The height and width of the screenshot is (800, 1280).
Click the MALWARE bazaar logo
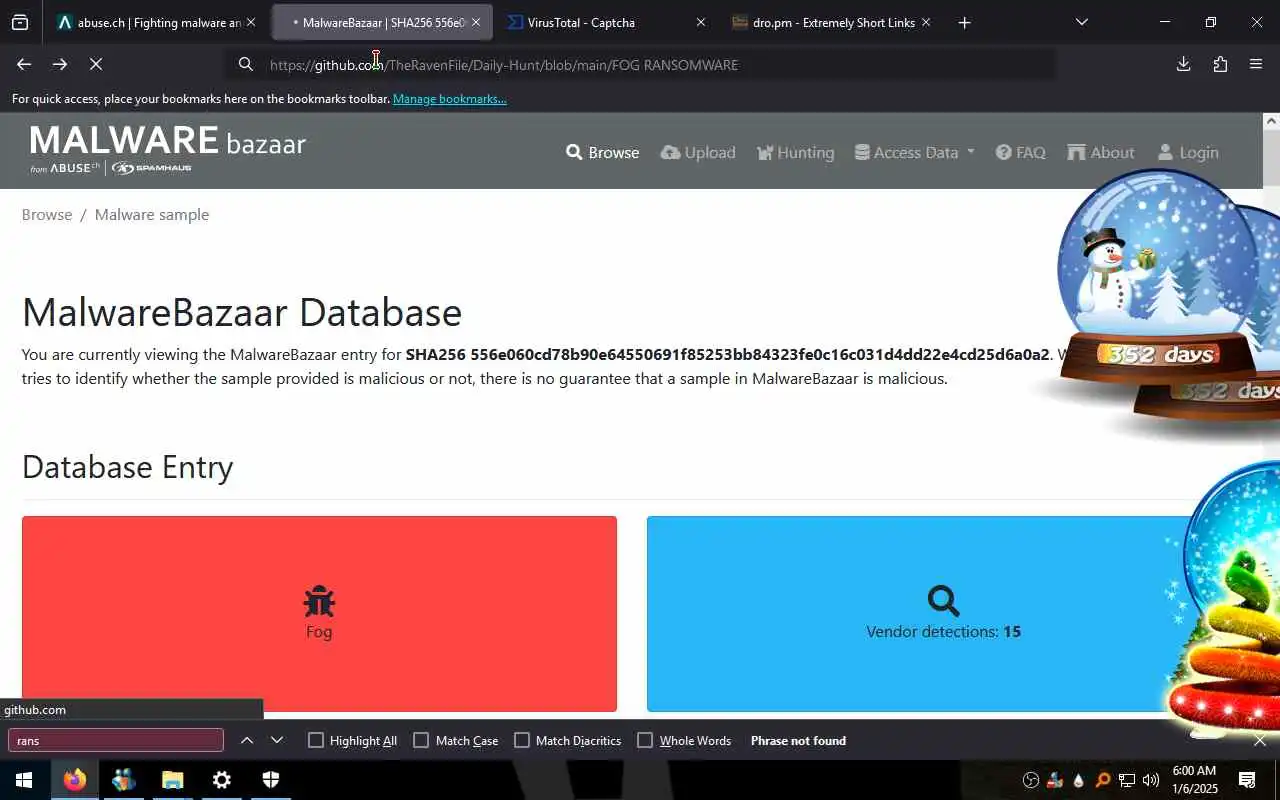coord(168,150)
